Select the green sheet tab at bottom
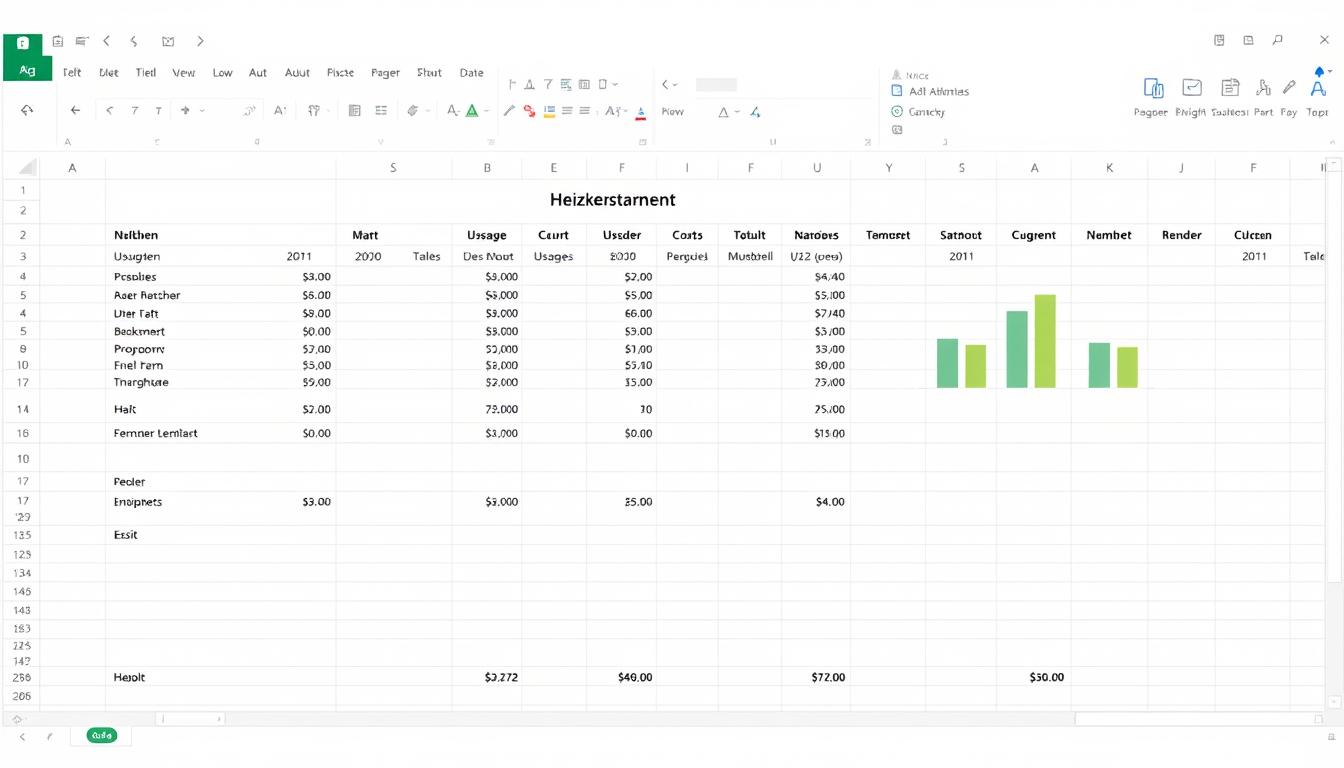 [102, 735]
